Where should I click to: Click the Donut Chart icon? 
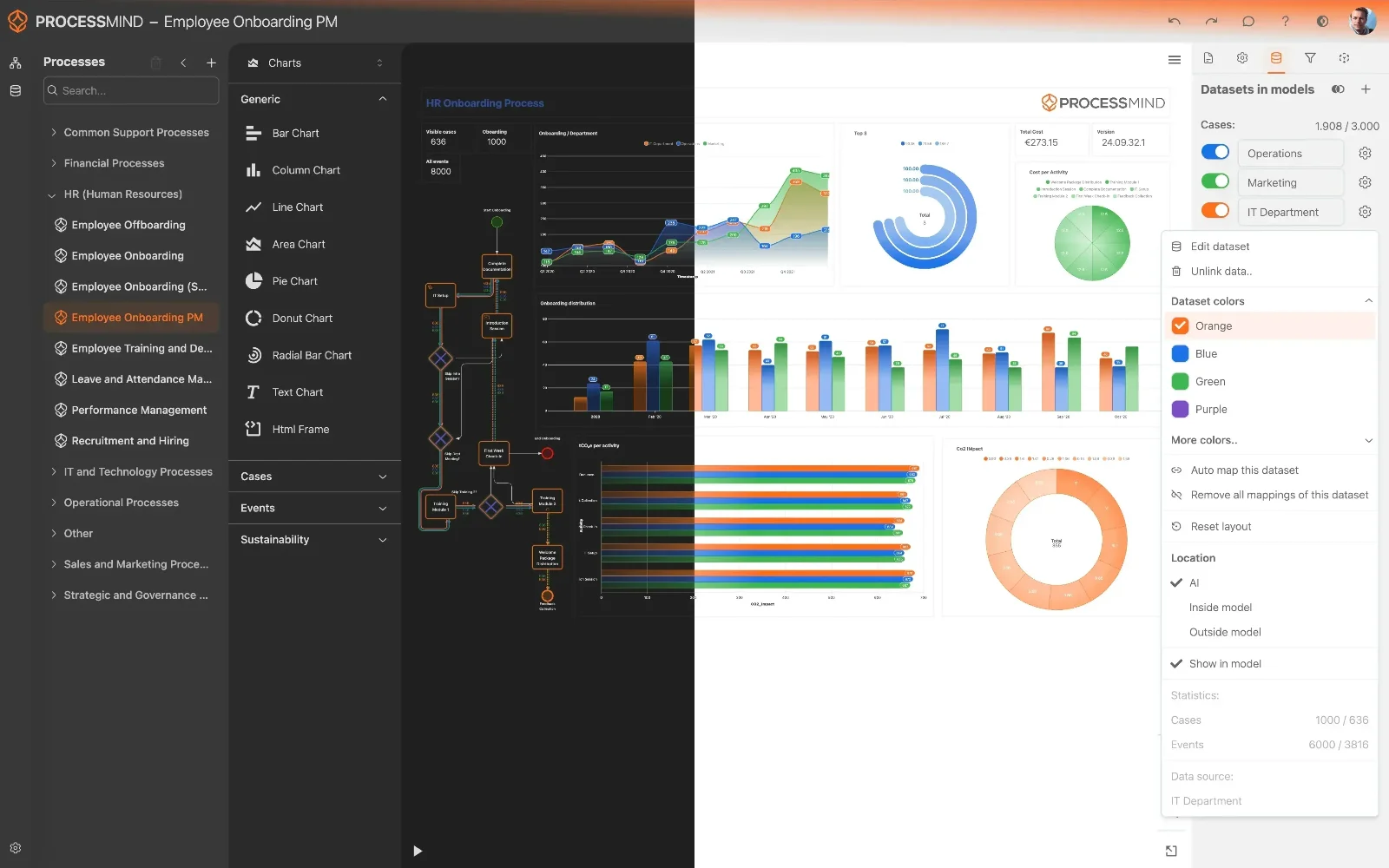tap(253, 319)
